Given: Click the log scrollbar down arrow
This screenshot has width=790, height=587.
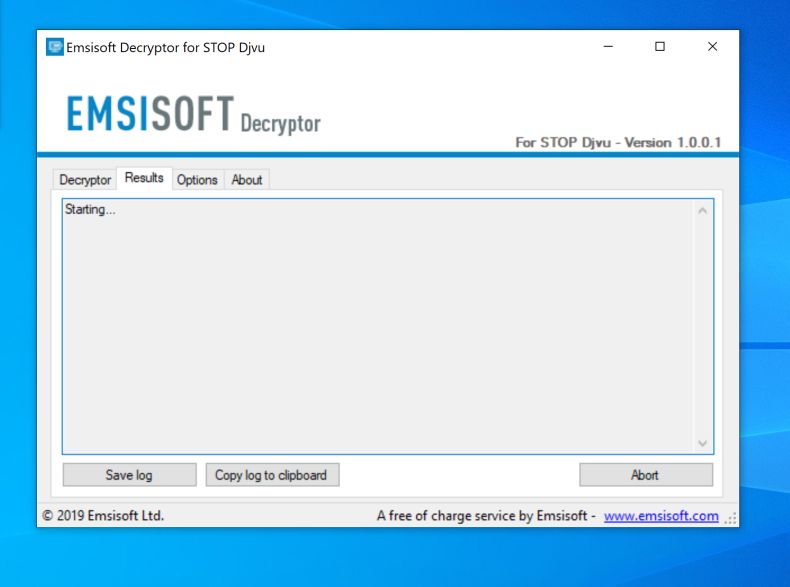Looking at the screenshot, I should pyautogui.click(x=702, y=443).
